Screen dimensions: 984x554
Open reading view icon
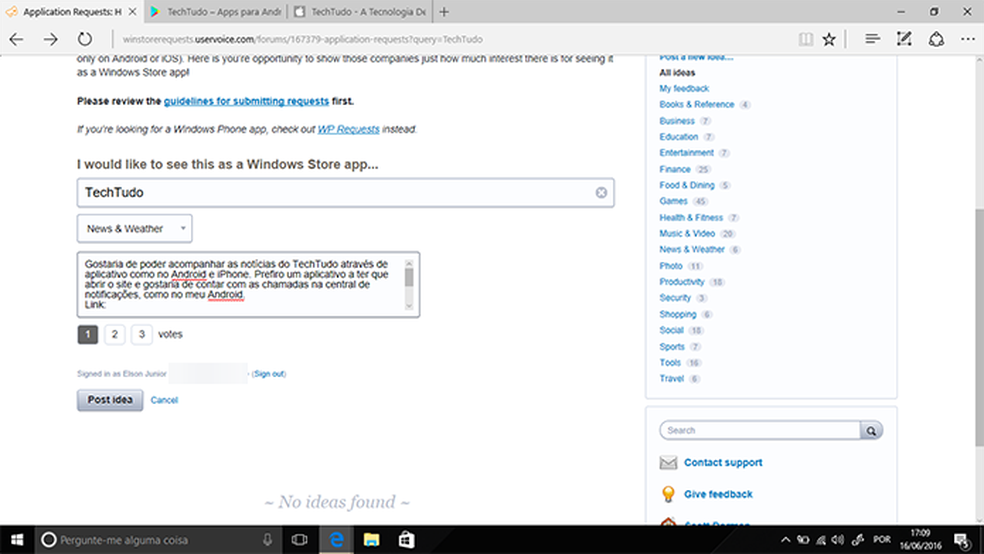806,39
